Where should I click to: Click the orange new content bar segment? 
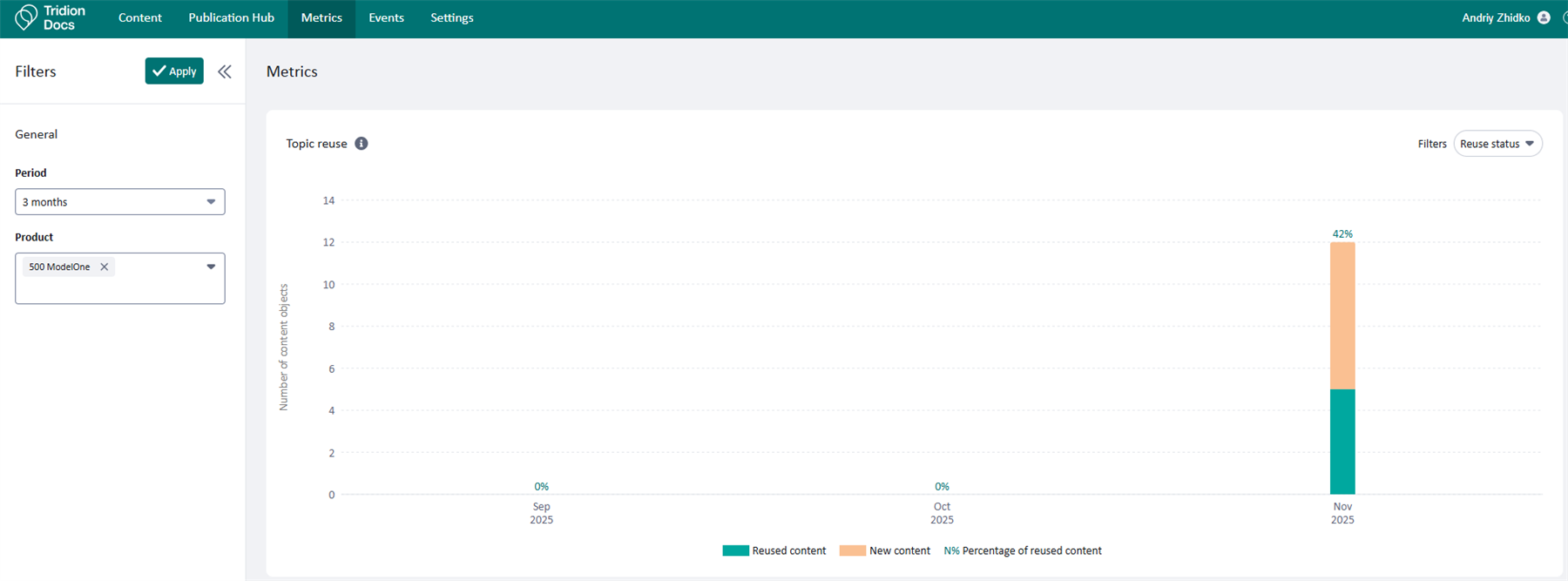(x=1342, y=315)
